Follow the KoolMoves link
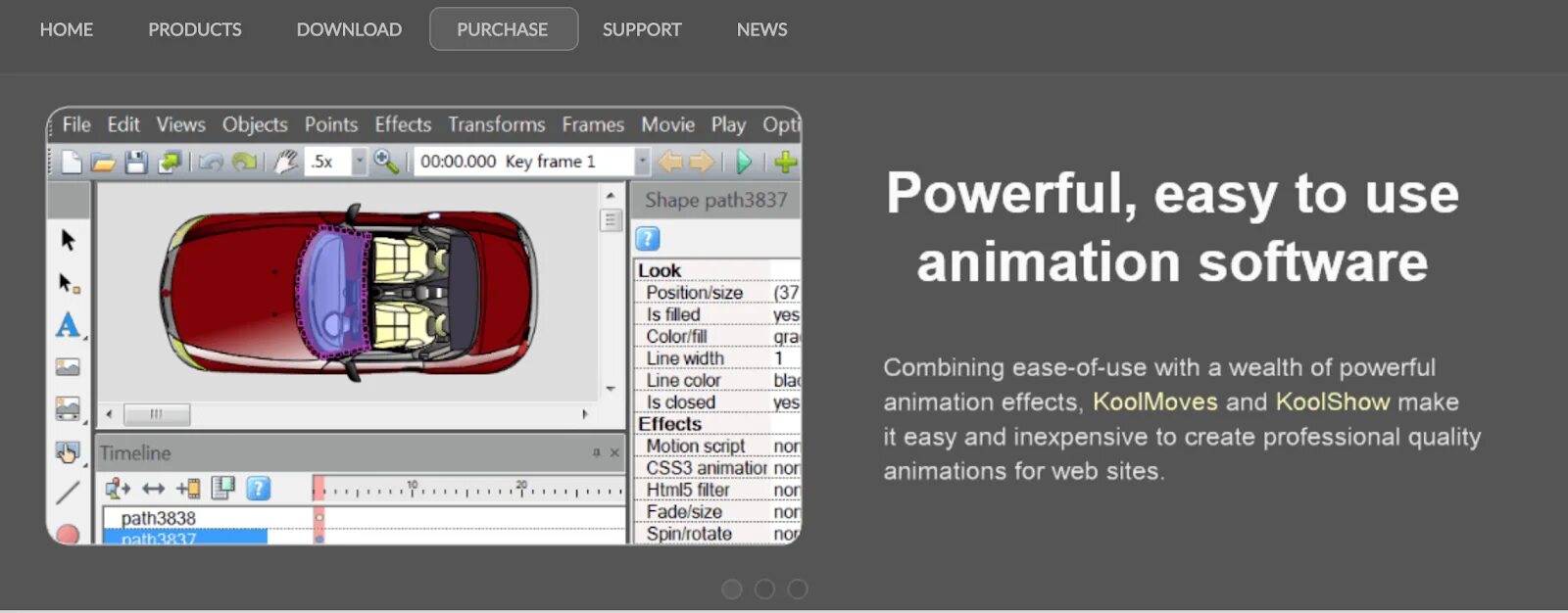This screenshot has width=1568, height=613. coord(1155,401)
